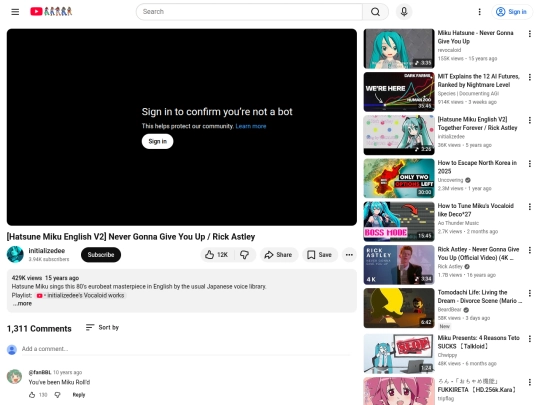
Task: Click Sign in button on video player
Action: point(157,141)
